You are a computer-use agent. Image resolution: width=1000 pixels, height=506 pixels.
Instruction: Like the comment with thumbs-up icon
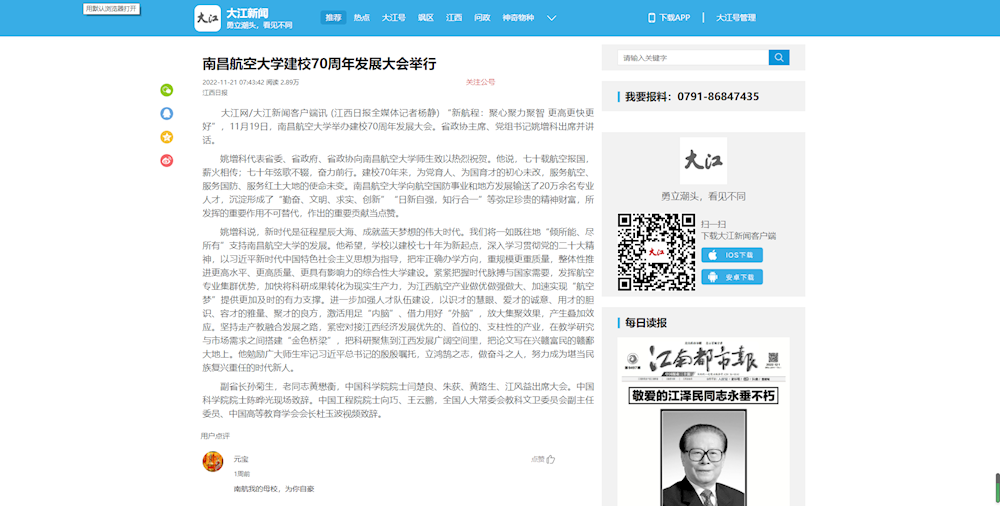click(x=550, y=459)
